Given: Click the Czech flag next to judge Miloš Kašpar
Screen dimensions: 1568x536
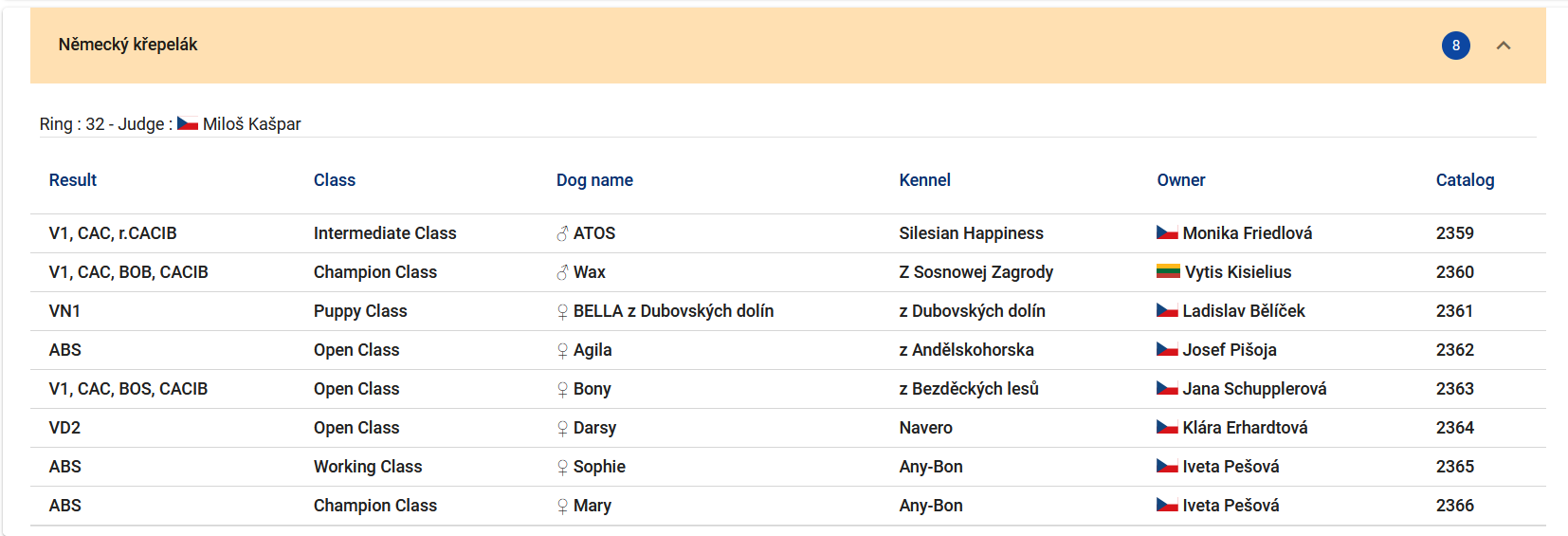Looking at the screenshot, I should (x=188, y=123).
